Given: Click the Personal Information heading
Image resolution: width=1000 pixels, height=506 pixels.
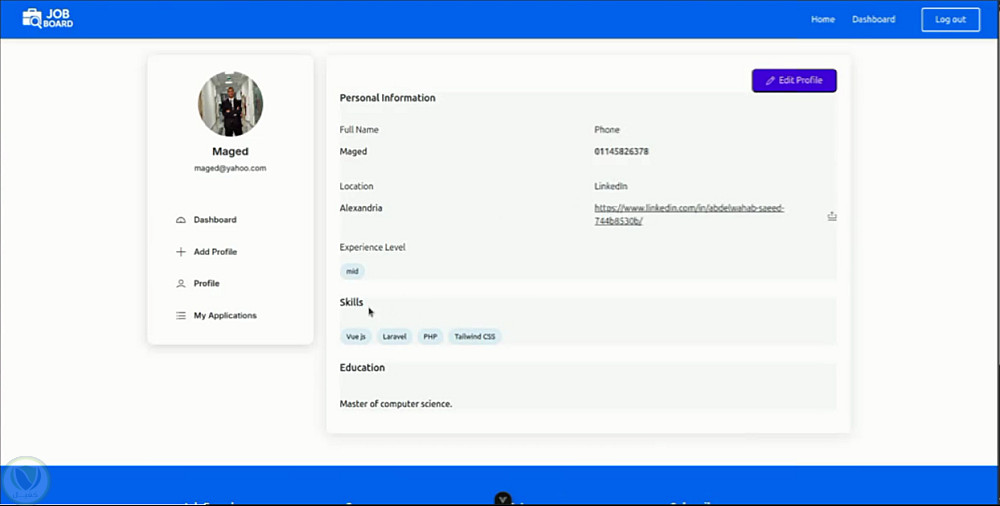Looking at the screenshot, I should pyautogui.click(x=387, y=98).
